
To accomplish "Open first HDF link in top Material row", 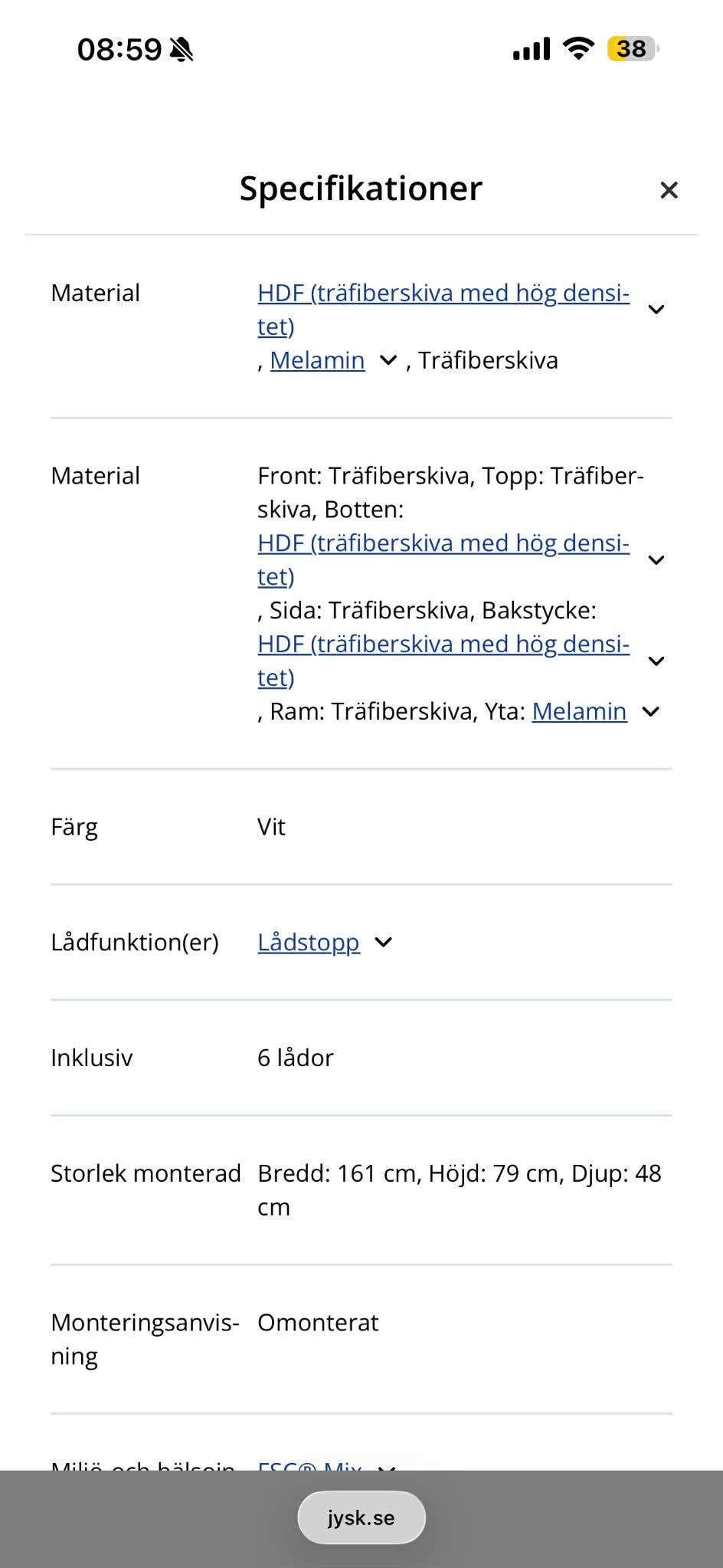I will (443, 294).
